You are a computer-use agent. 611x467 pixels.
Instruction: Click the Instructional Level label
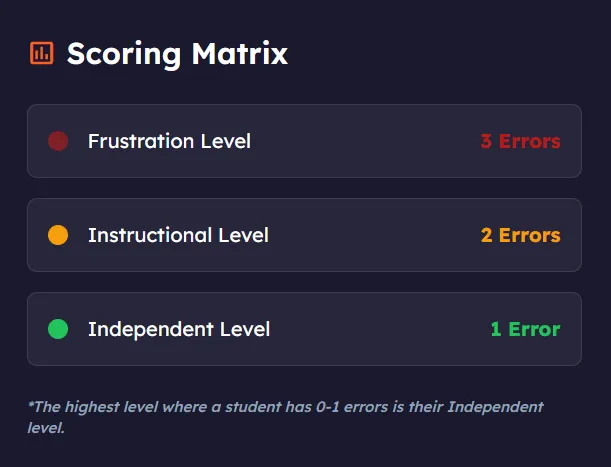pyautogui.click(x=178, y=235)
